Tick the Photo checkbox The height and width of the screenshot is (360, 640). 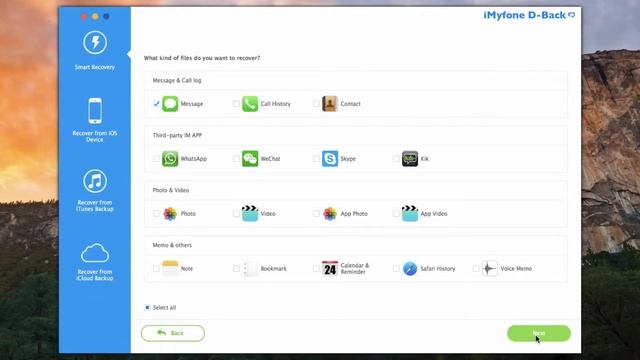(x=156, y=213)
